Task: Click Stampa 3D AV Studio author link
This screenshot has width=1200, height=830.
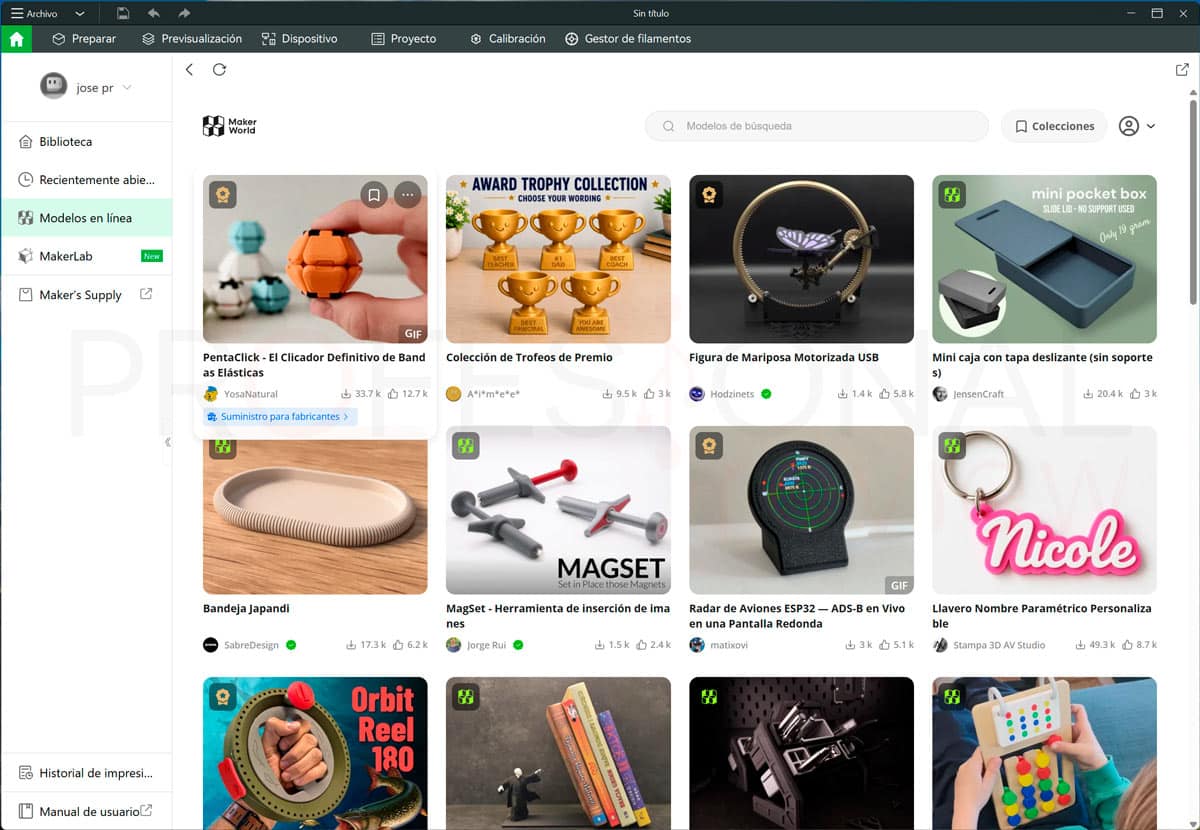Action: coord(1000,645)
